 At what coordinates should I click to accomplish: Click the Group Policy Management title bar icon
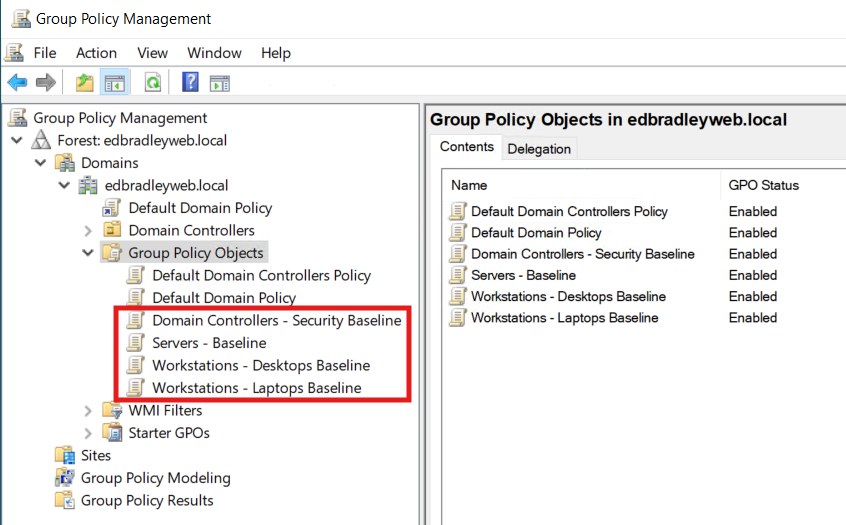coord(21,18)
